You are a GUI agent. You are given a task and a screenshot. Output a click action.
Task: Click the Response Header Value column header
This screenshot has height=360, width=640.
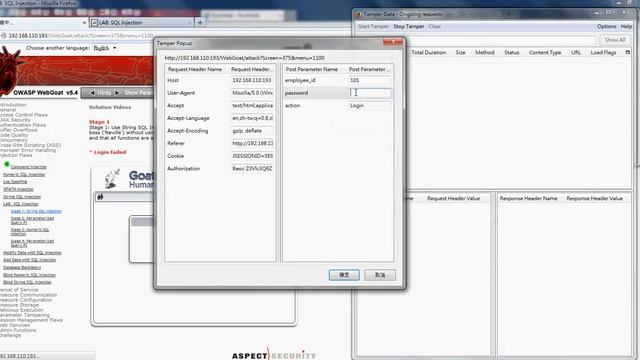(x=594, y=198)
